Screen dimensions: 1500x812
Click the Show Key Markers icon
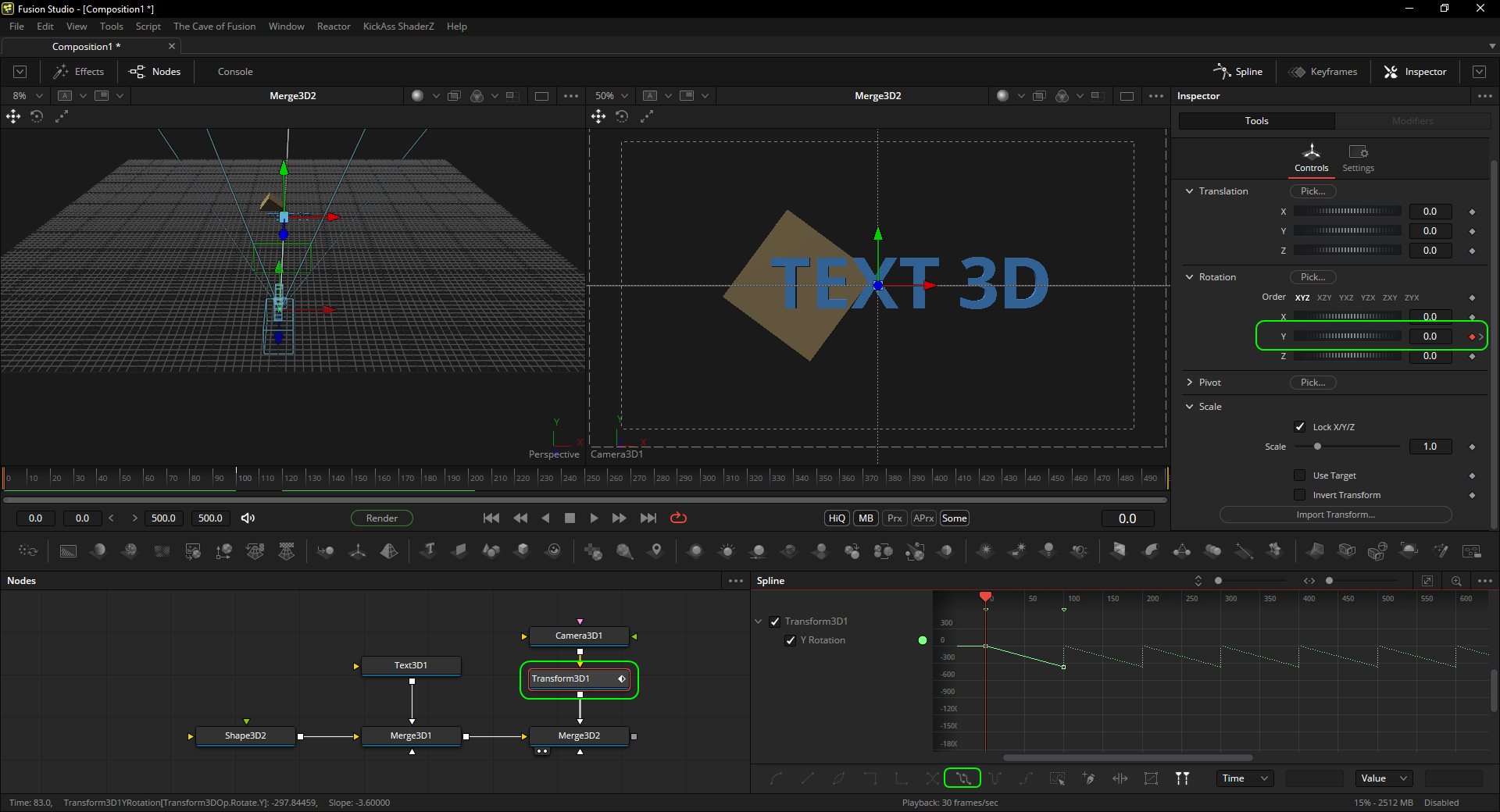(1182, 778)
